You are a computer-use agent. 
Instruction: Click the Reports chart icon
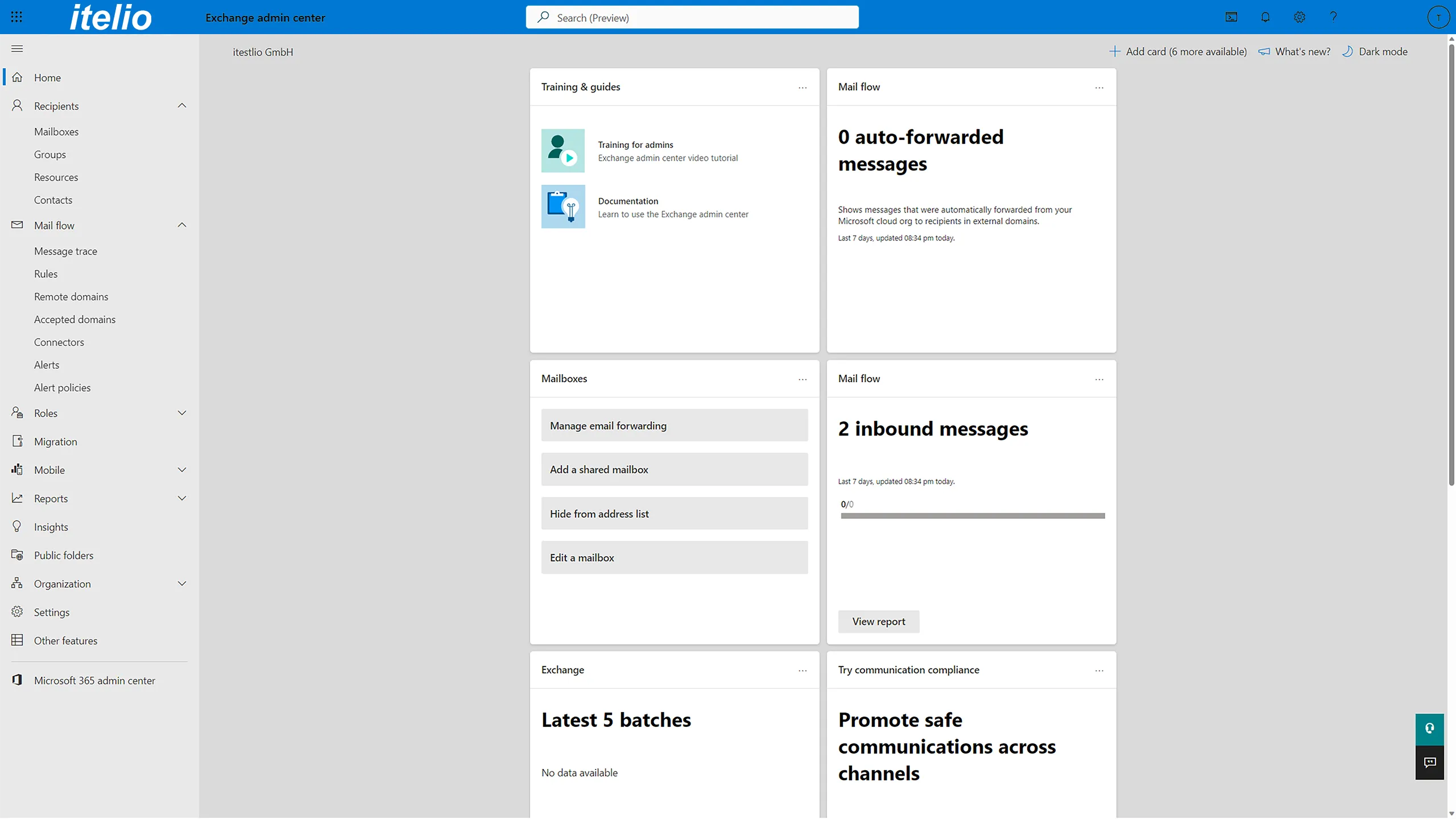[17, 498]
